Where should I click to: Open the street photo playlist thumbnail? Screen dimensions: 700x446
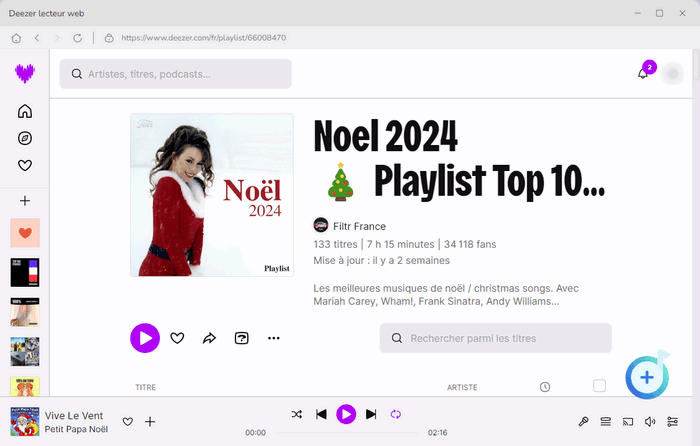tap(25, 351)
